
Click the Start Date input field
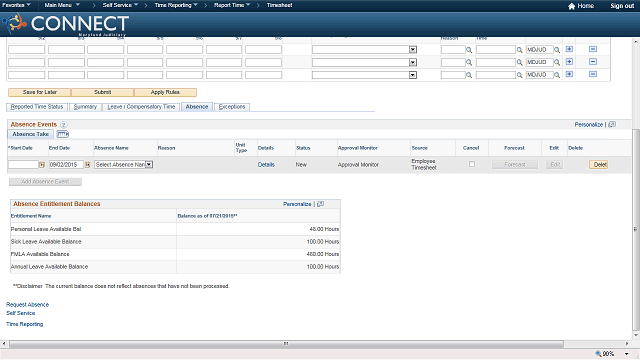click(23, 164)
